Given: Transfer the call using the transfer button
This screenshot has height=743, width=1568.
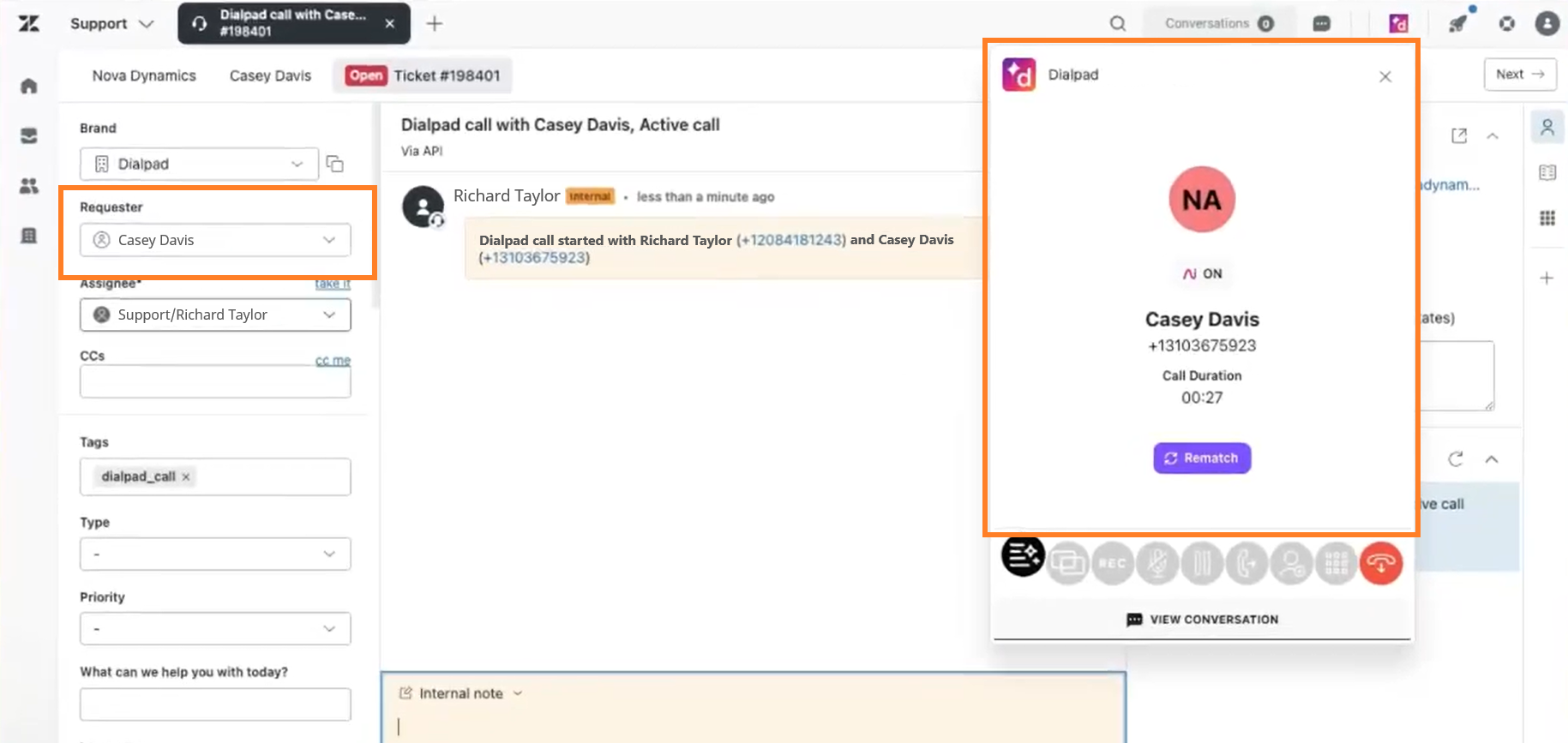Looking at the screenshot, I should click(x=1247, y=563).
